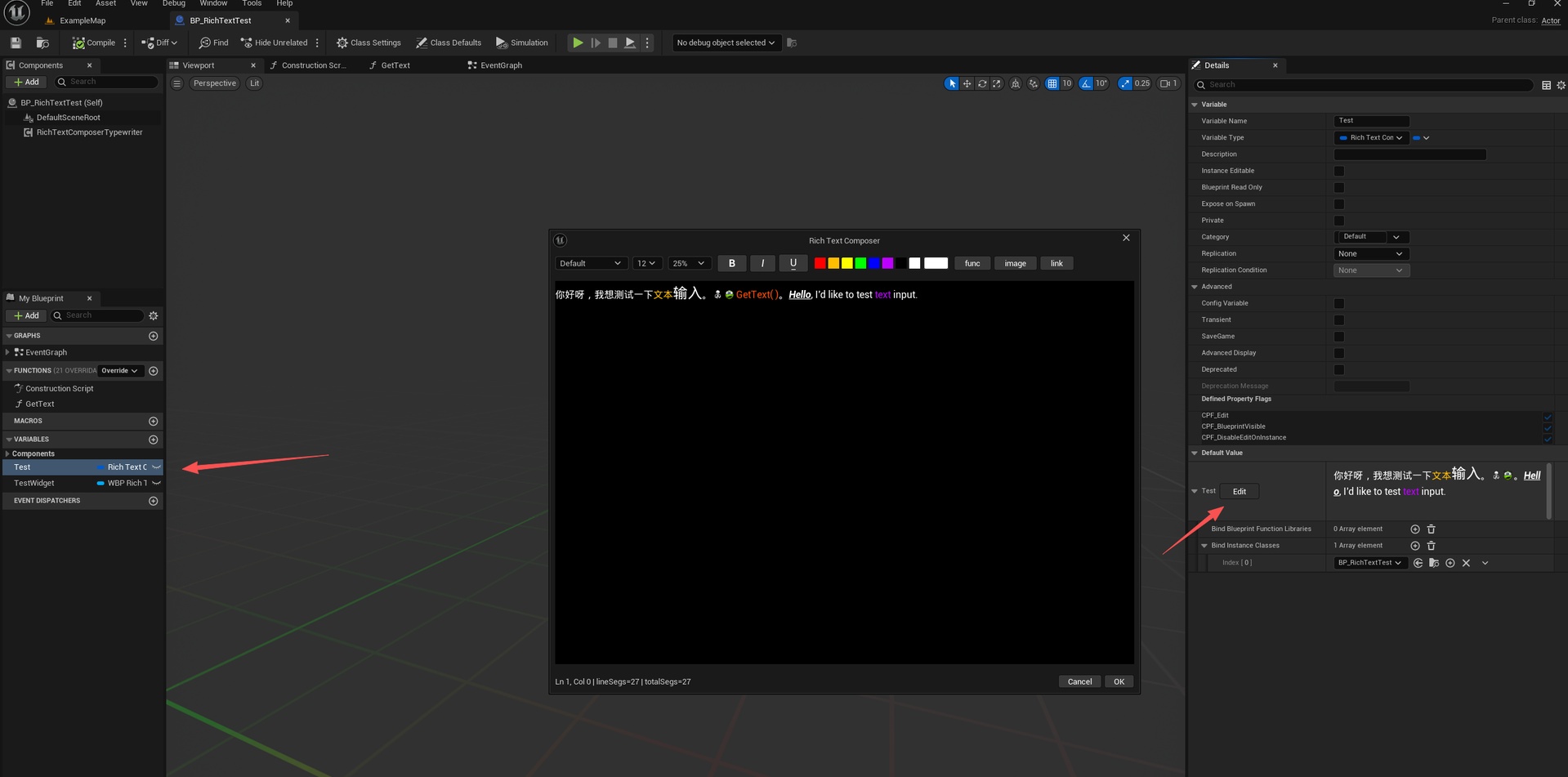The height and width of the screenshot is (777, 1568).
Task: Toggle scale snapping in viewport
Action: 1125,83
